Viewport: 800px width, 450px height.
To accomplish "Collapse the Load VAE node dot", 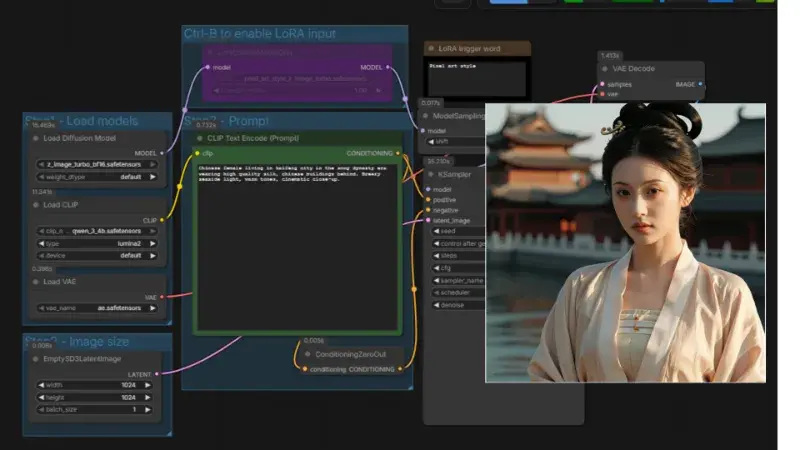I will coord(36,281).
